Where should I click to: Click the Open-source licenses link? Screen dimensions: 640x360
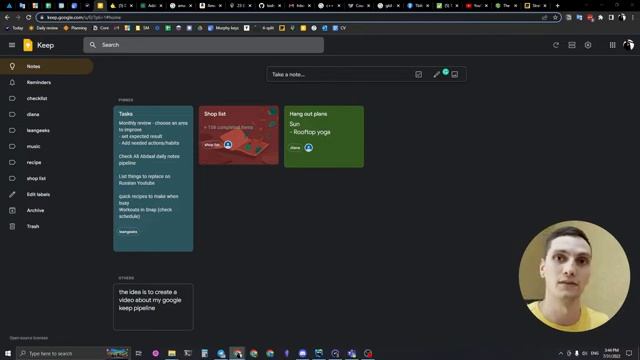(x=29, y=338)
